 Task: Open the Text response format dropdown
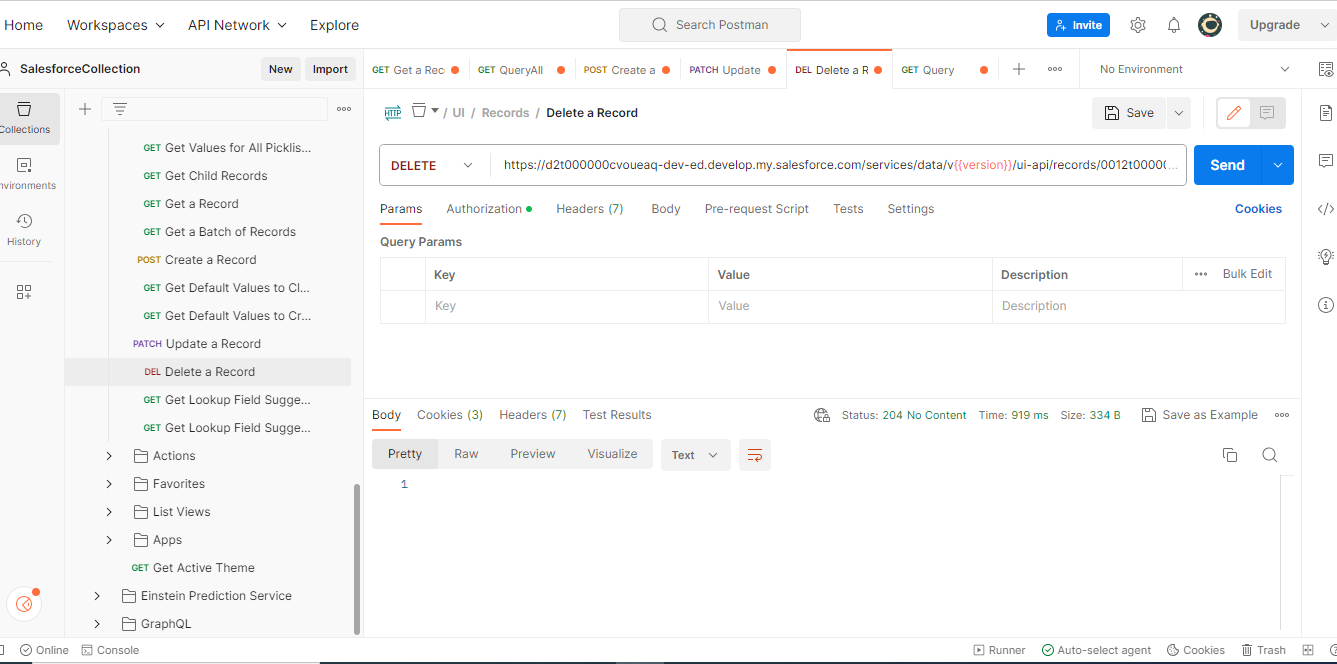(695, 455)
